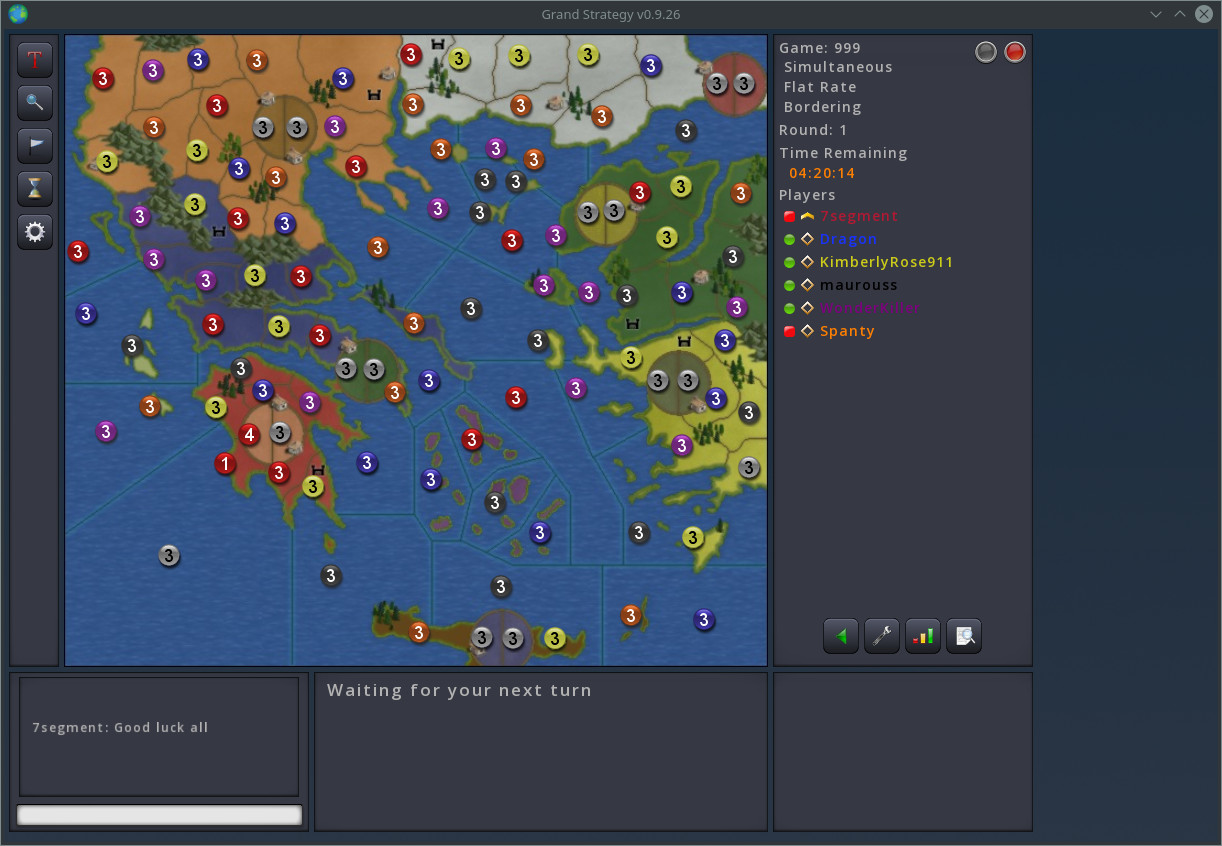The height and width of the screenshot is (846, 1222).
Task: Click the green back arrow below the player list
Action: 840,636
